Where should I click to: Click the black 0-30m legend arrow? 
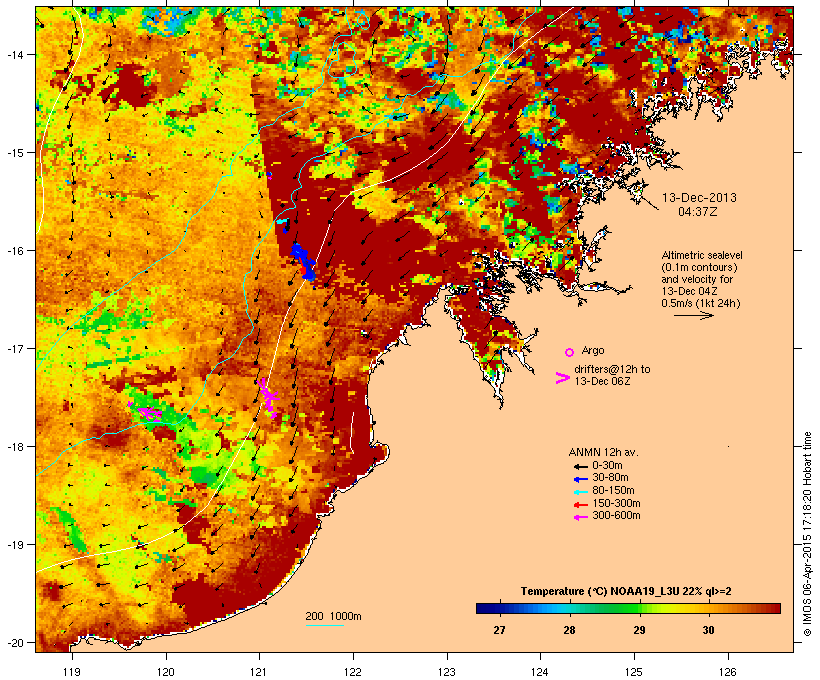tap(581, 466)
